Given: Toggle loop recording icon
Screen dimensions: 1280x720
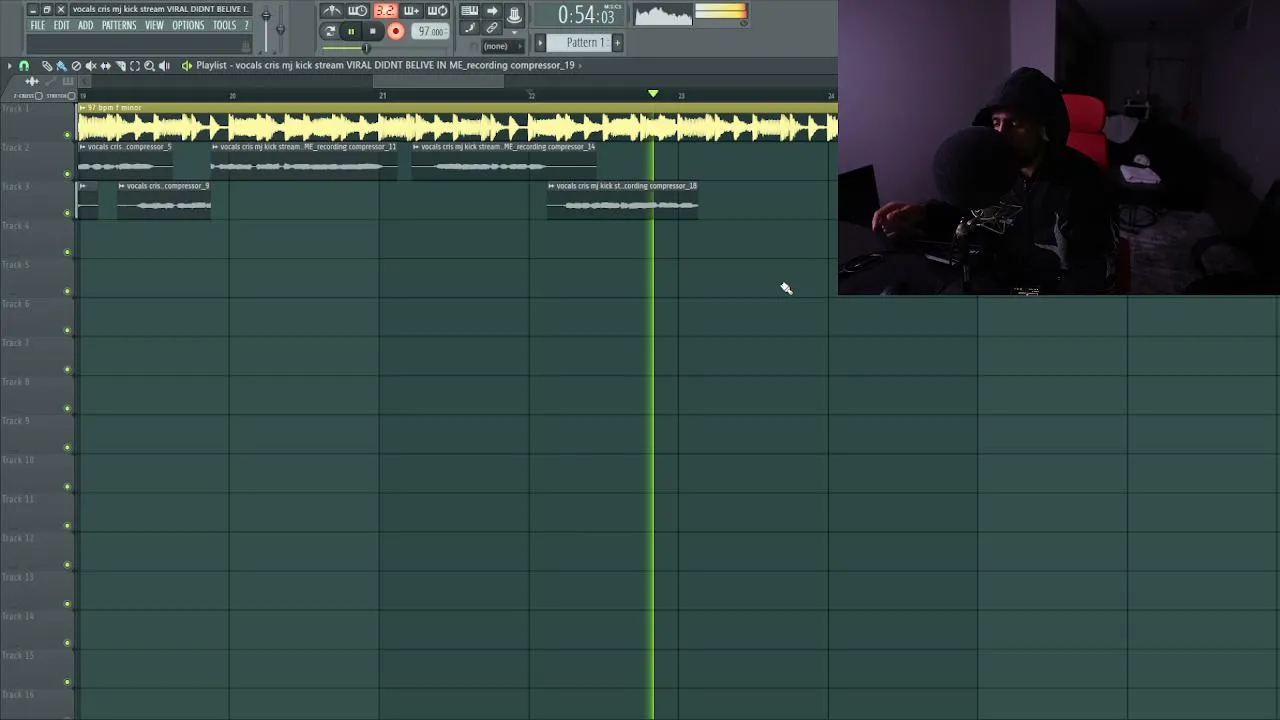Looking at the screenshot, I should (x=437, y=11).
